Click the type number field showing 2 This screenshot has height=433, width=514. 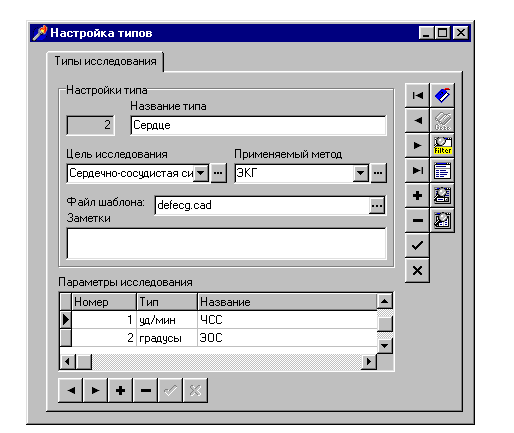coord(91,125)
